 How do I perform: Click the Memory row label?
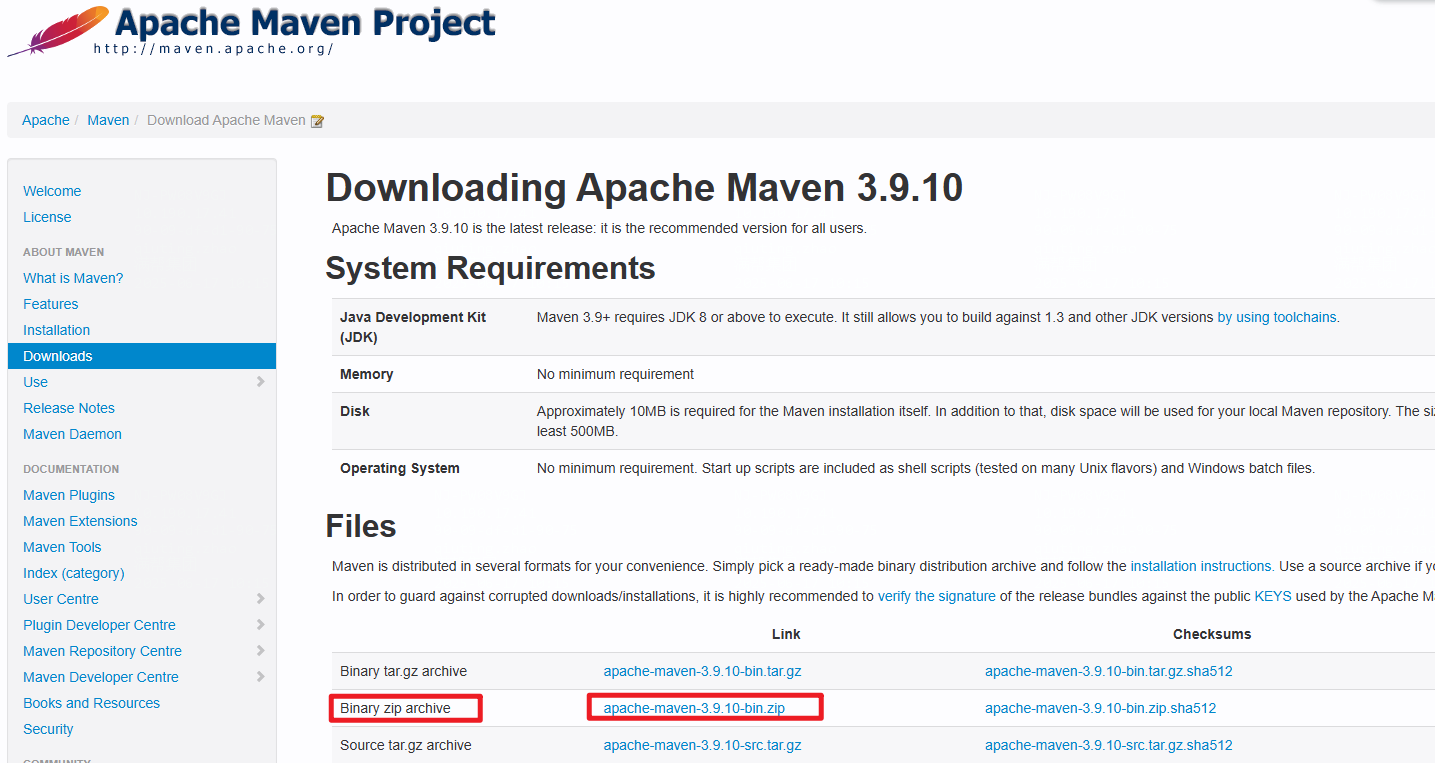366,374
